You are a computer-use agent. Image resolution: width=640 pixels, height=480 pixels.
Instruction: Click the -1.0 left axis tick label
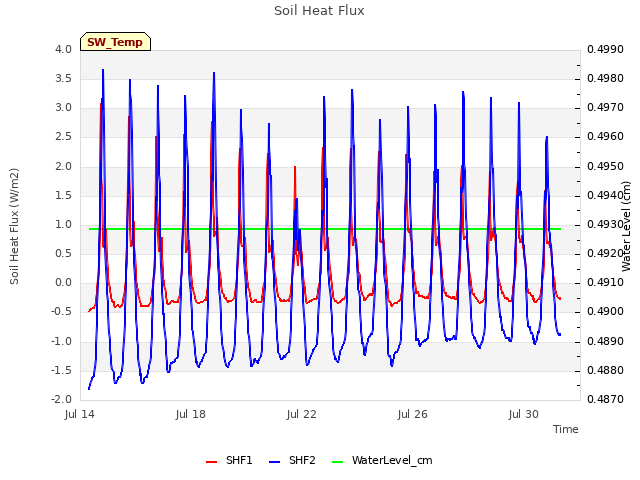pos(62,341)
